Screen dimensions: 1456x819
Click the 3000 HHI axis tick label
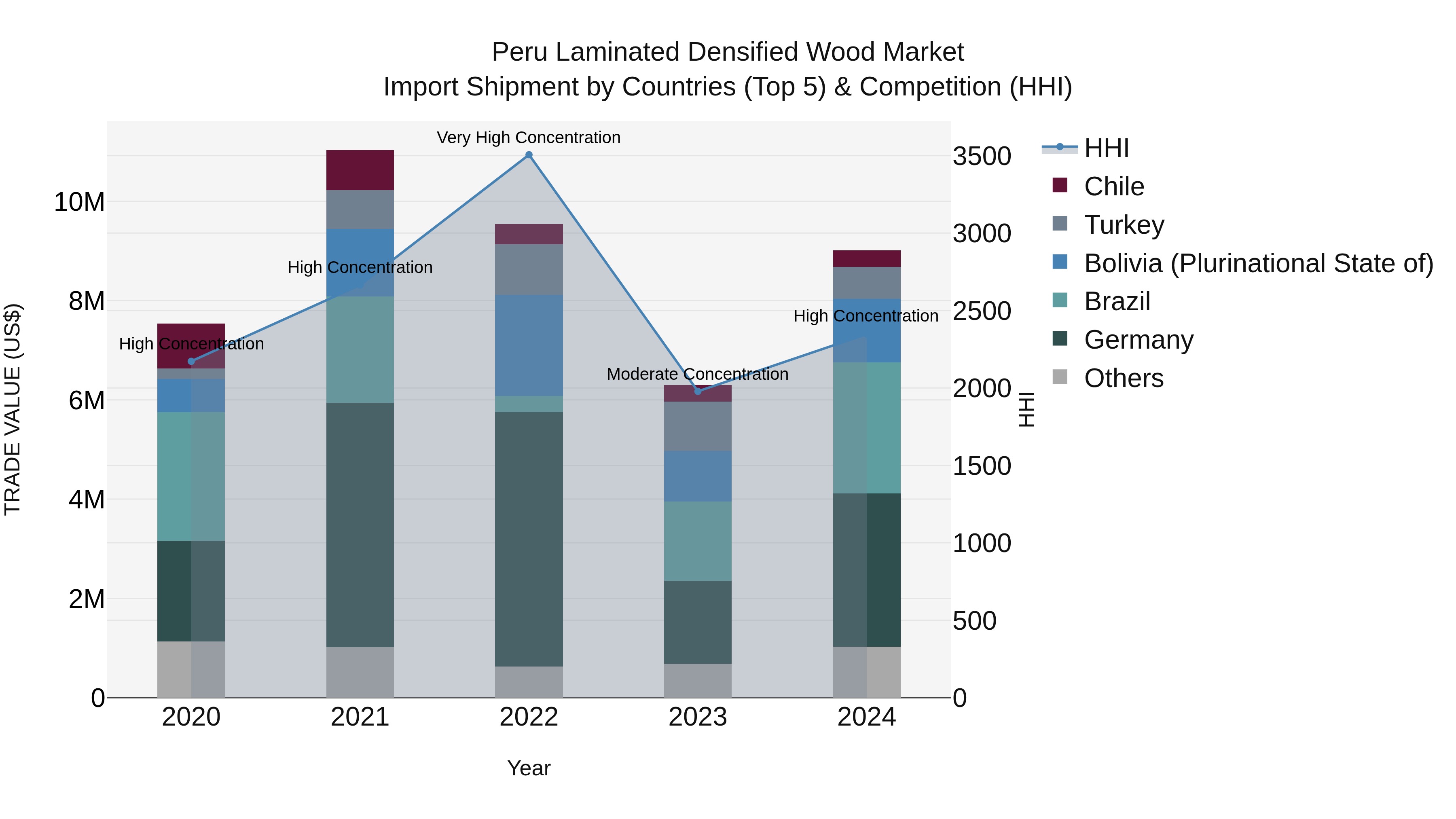[982, 233]
